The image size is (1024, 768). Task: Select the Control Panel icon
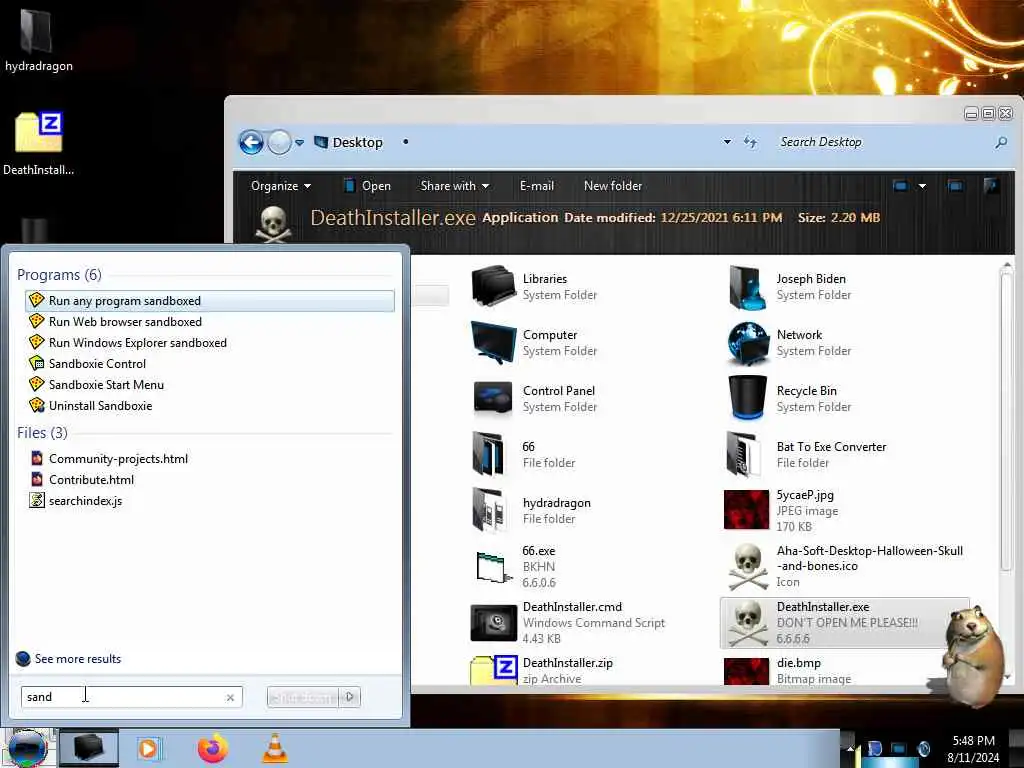(494, 398)
